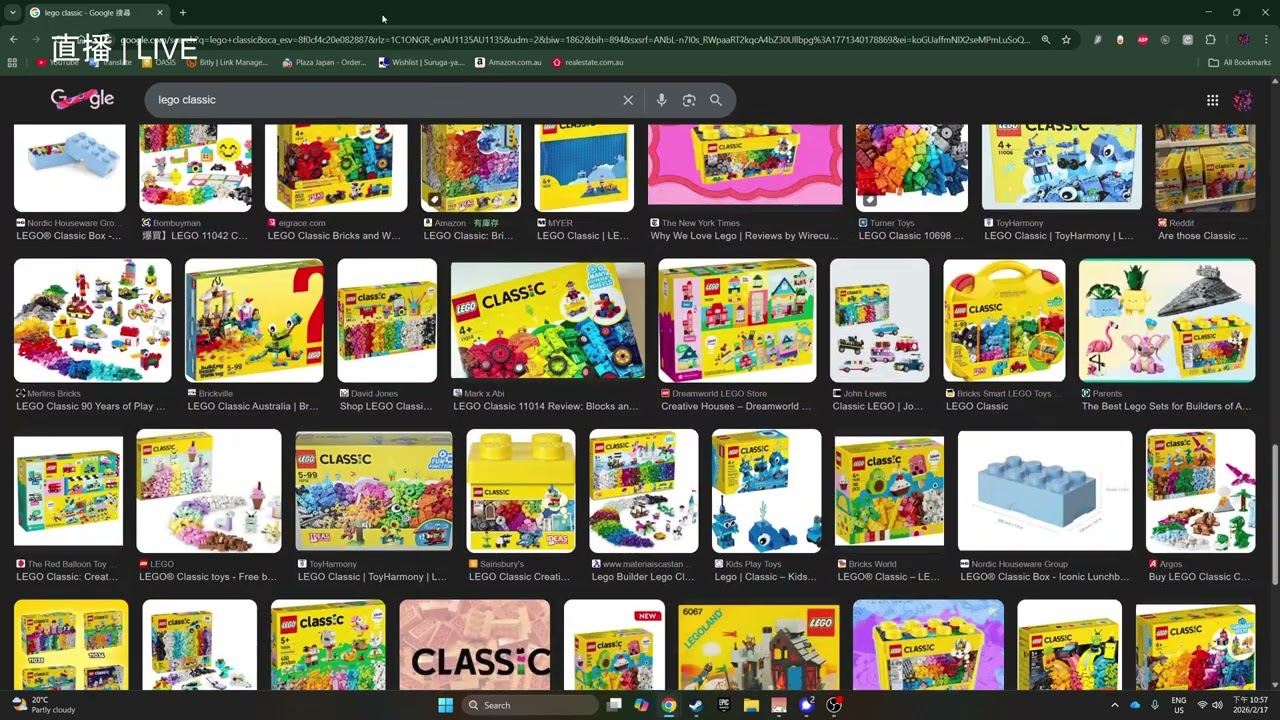Open the light-blue brick Iconic Lunchbox image
1280x720 pixels.
click(x=1045, y=491)
